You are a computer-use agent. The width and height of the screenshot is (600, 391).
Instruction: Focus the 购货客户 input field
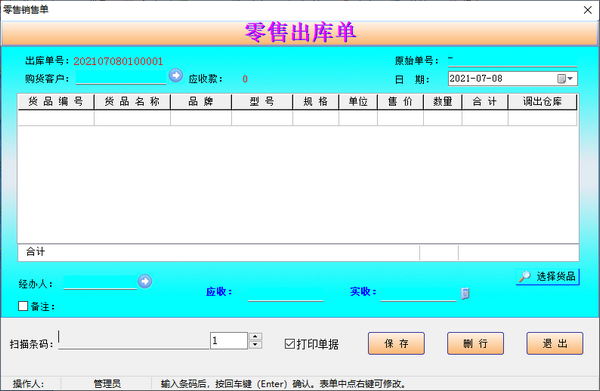[x=121, y=78]
